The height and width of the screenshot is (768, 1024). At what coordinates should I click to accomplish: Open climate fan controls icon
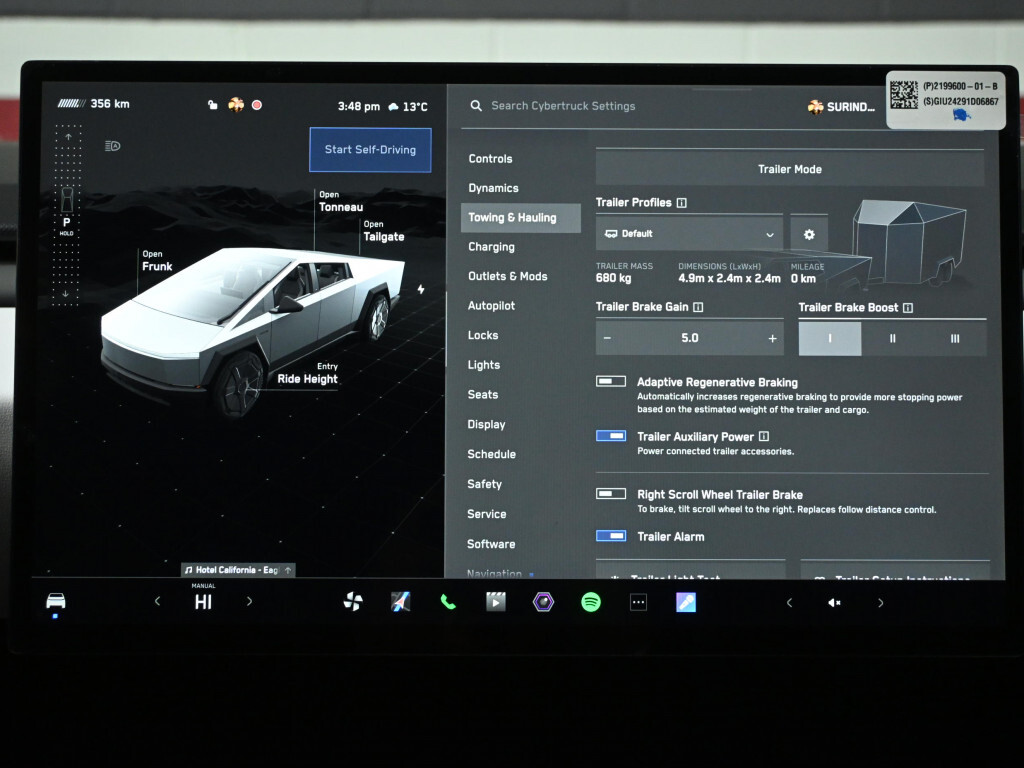click(353, 602)
